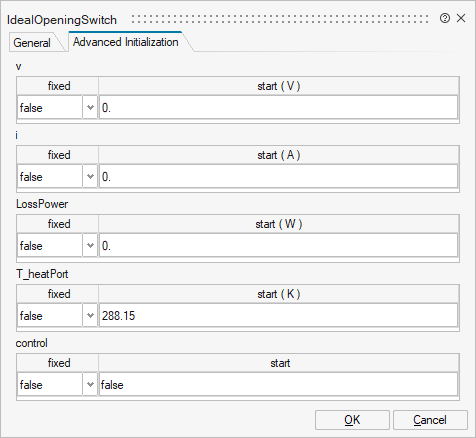Confirm with the OK button
The height and width of the screenshot is (438, 476).
[352, 420]
